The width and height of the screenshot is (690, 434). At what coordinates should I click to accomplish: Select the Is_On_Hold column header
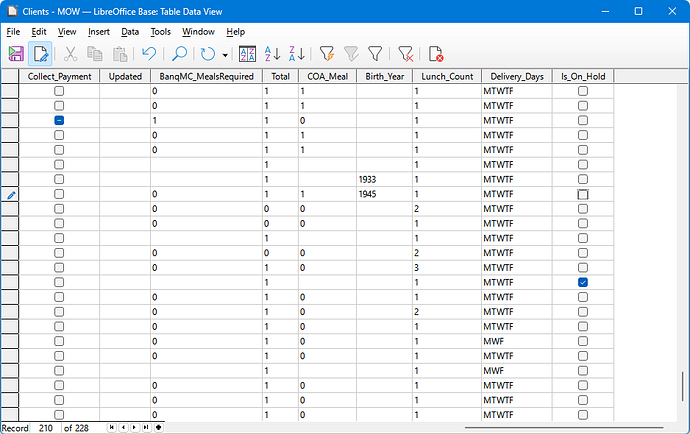click(x=583, y=77)
